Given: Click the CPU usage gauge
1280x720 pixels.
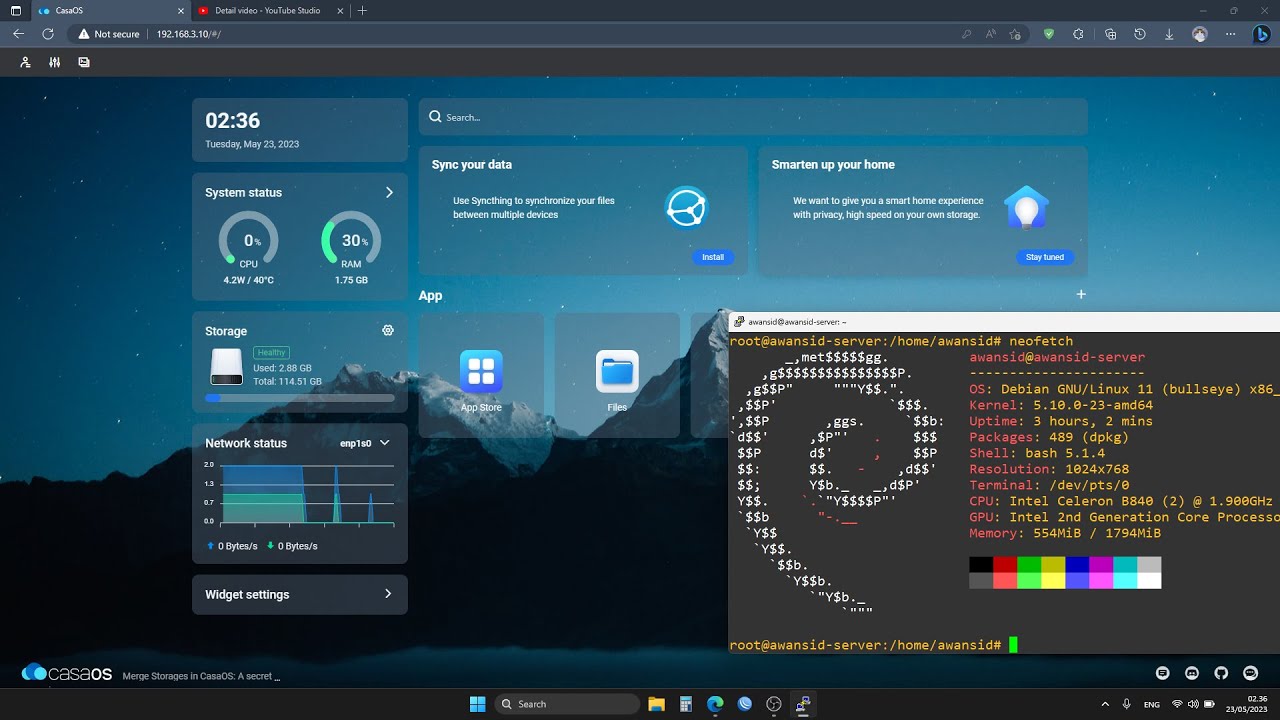Looking at the screenshot, I should tap(249, 241).
